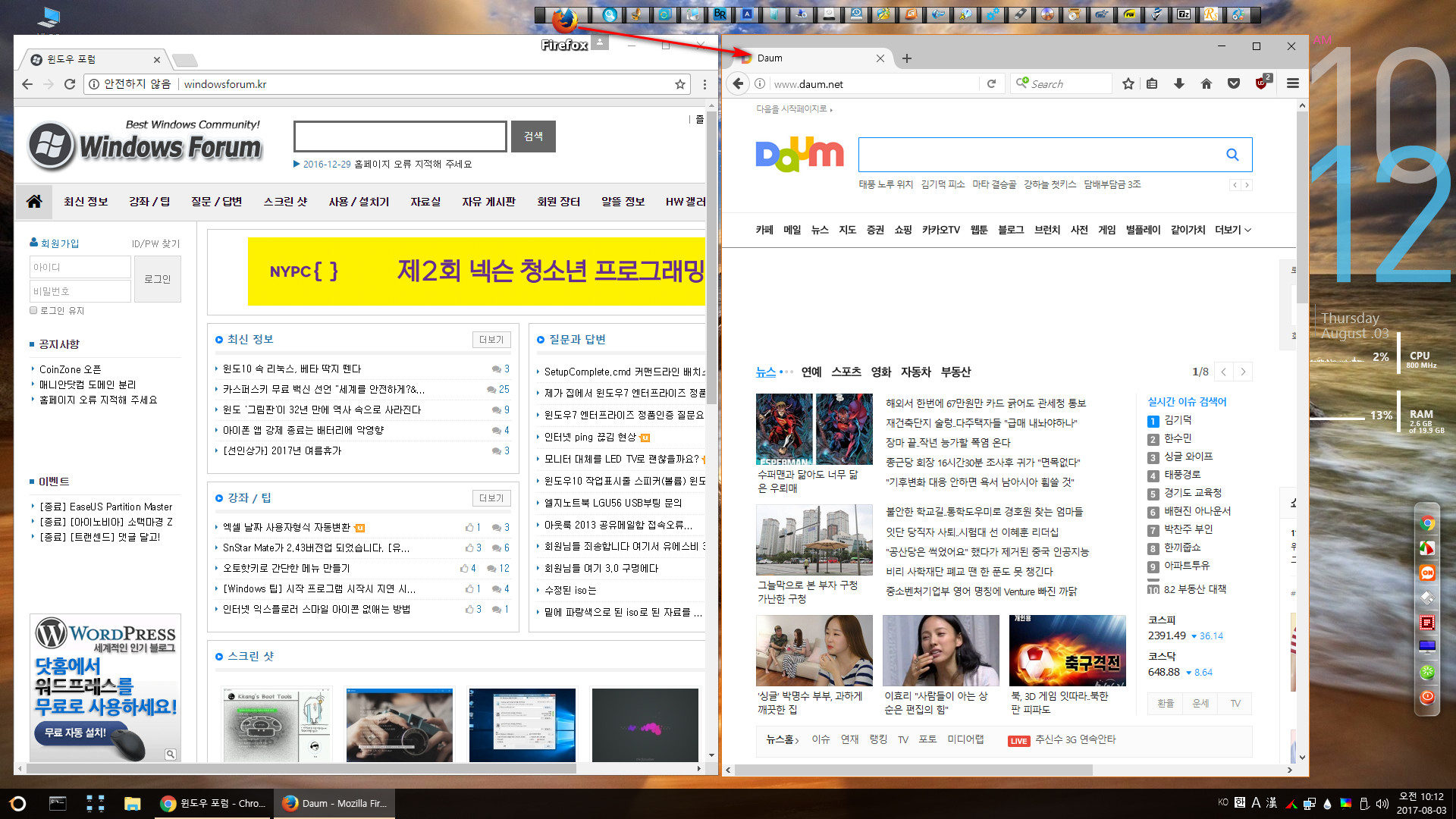The image size is (1456, 819).
Task: Open the 자유 게시판 menu item
Action: pos(488,202)
